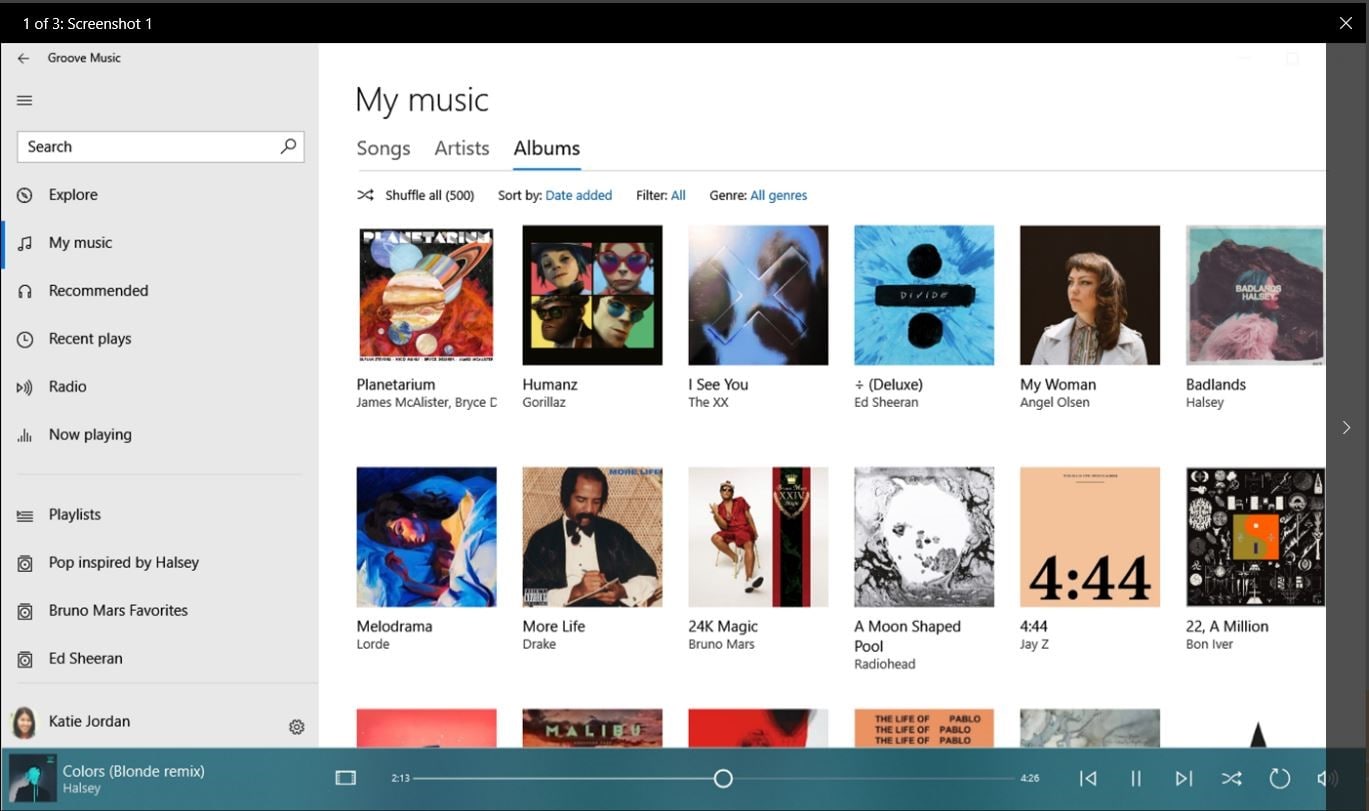Click the search magnifier icon
The image size is (1369, 811).
288,146
